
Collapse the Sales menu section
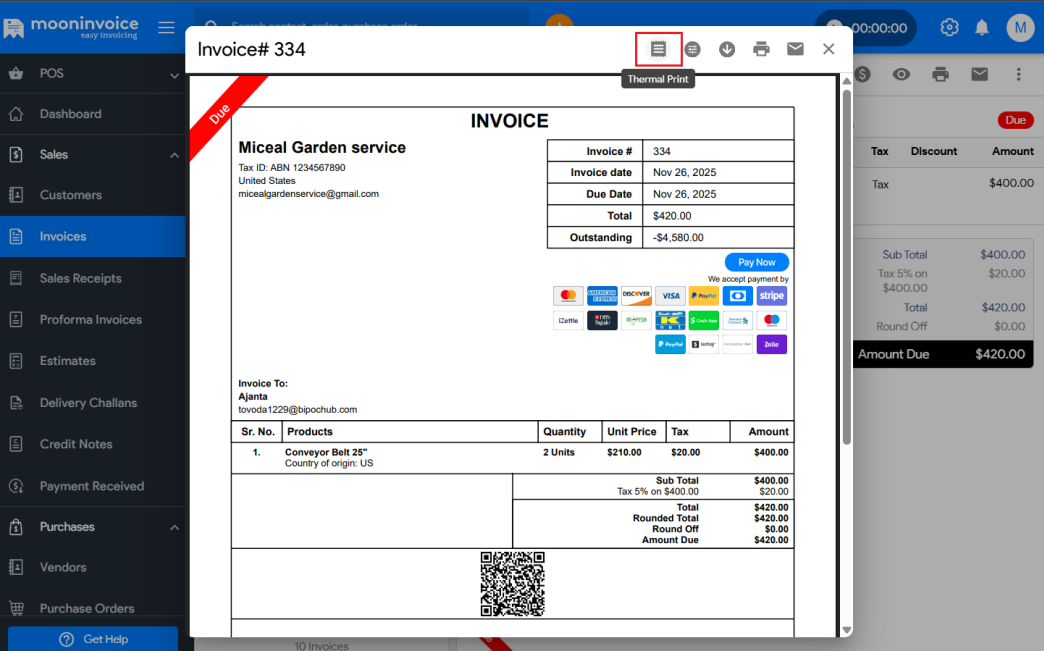pos(174,155)
